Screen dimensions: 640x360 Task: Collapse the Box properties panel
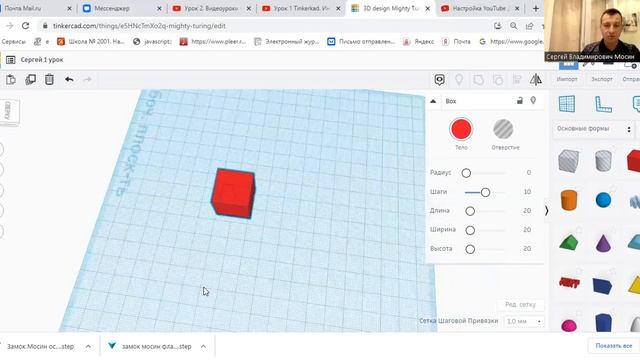[x=433, y=101]
